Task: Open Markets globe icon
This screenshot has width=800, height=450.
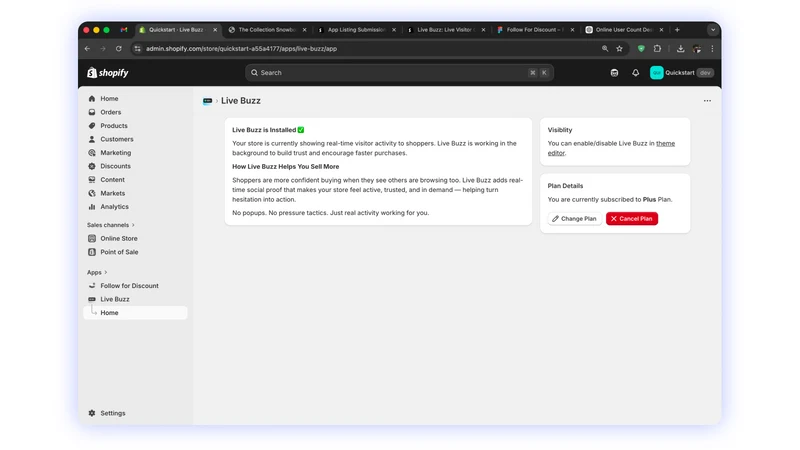Action: click(92, 193)
